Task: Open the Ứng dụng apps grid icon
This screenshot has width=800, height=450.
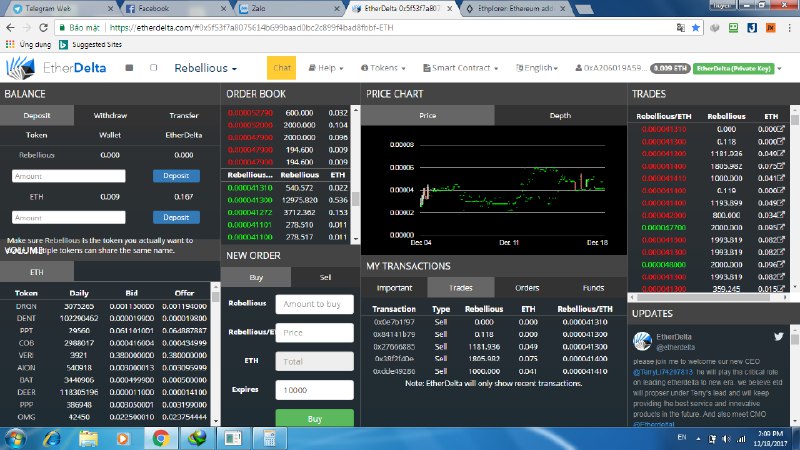Action: coord(10,44)
